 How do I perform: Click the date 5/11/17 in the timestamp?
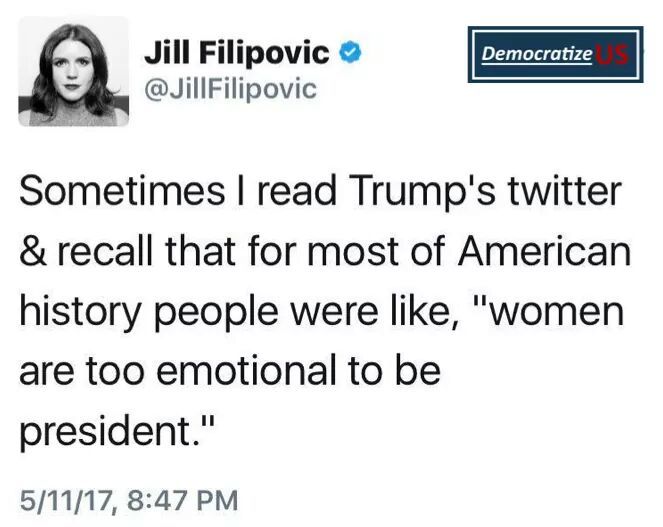[x=67, y=496]
